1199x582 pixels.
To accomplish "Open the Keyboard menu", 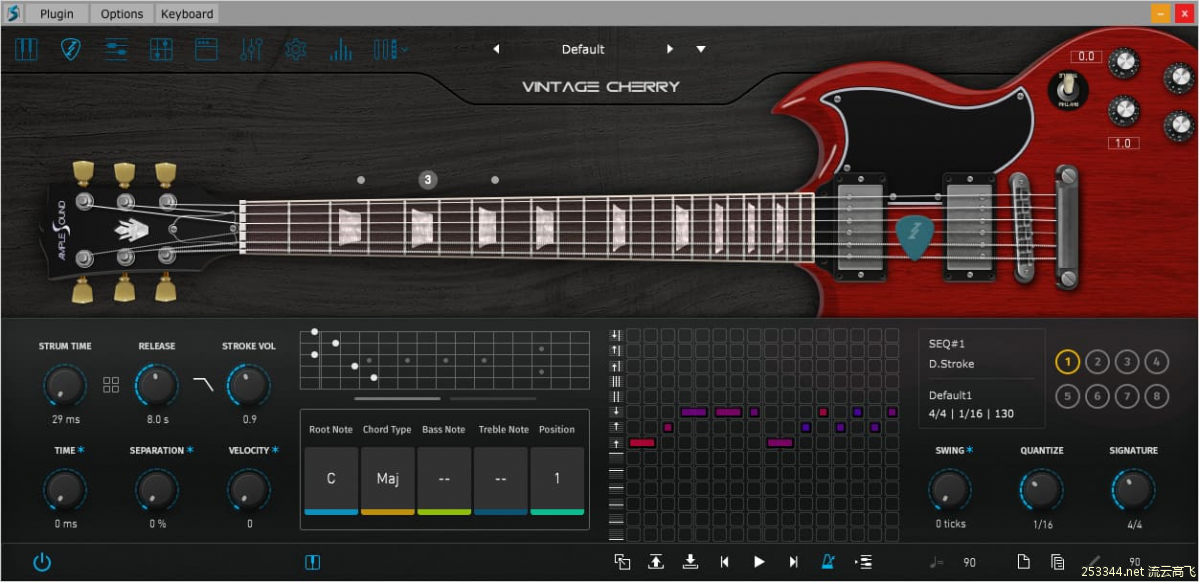I will (187, 14).
